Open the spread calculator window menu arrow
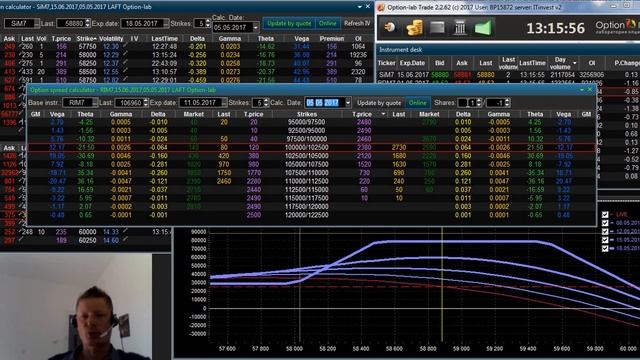 click(582, 90)
